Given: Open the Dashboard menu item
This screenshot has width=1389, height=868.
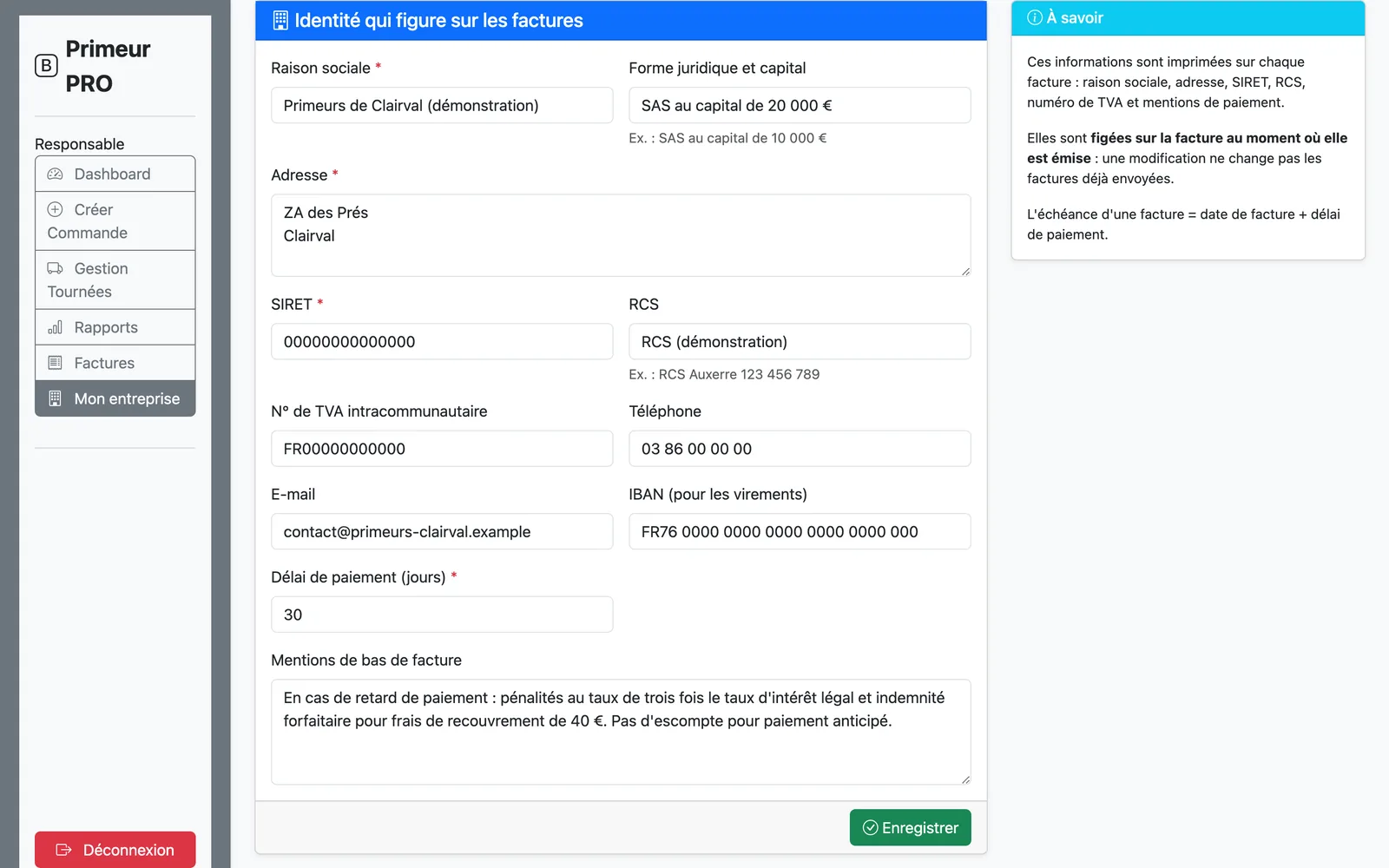Looking at the screenshot, I should [115, 174].
